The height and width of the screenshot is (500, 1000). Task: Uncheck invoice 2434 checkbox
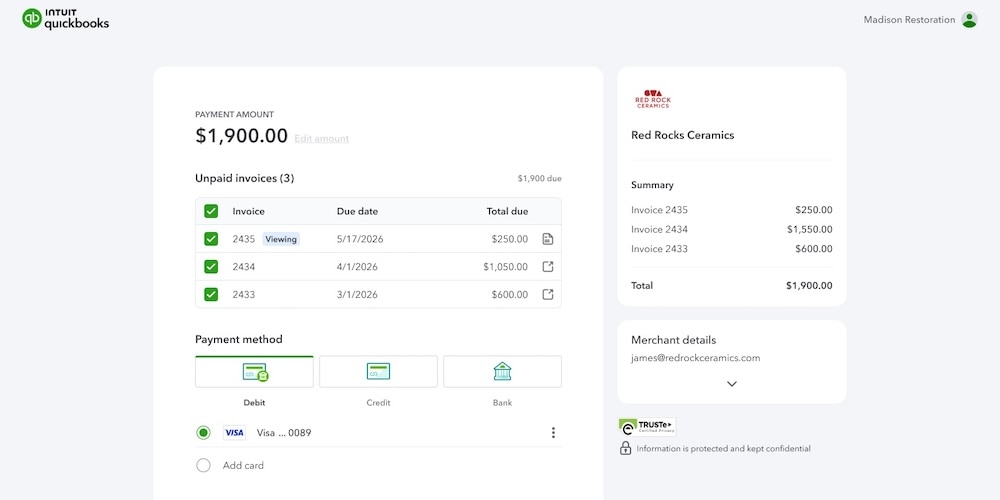click(211, 267)
